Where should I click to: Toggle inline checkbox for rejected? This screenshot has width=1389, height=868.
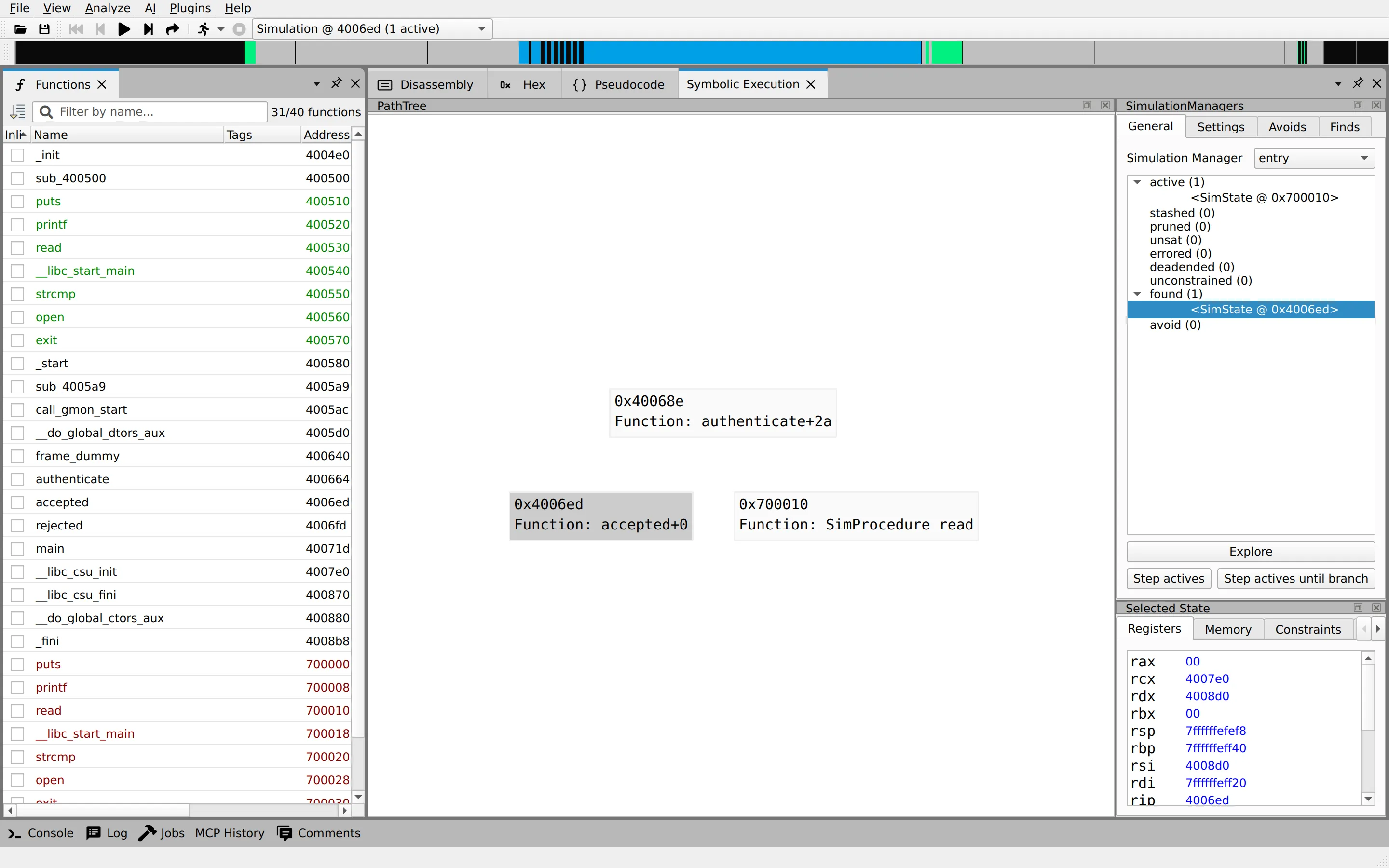click(17, 525)
